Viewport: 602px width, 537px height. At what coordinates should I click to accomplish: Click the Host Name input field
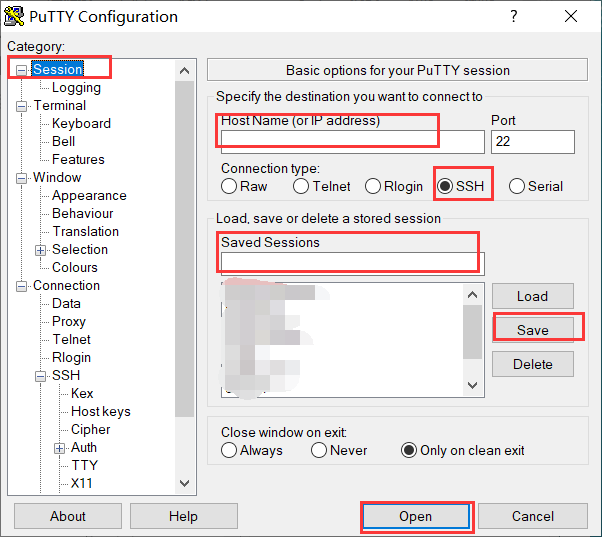tap(352, 142)
